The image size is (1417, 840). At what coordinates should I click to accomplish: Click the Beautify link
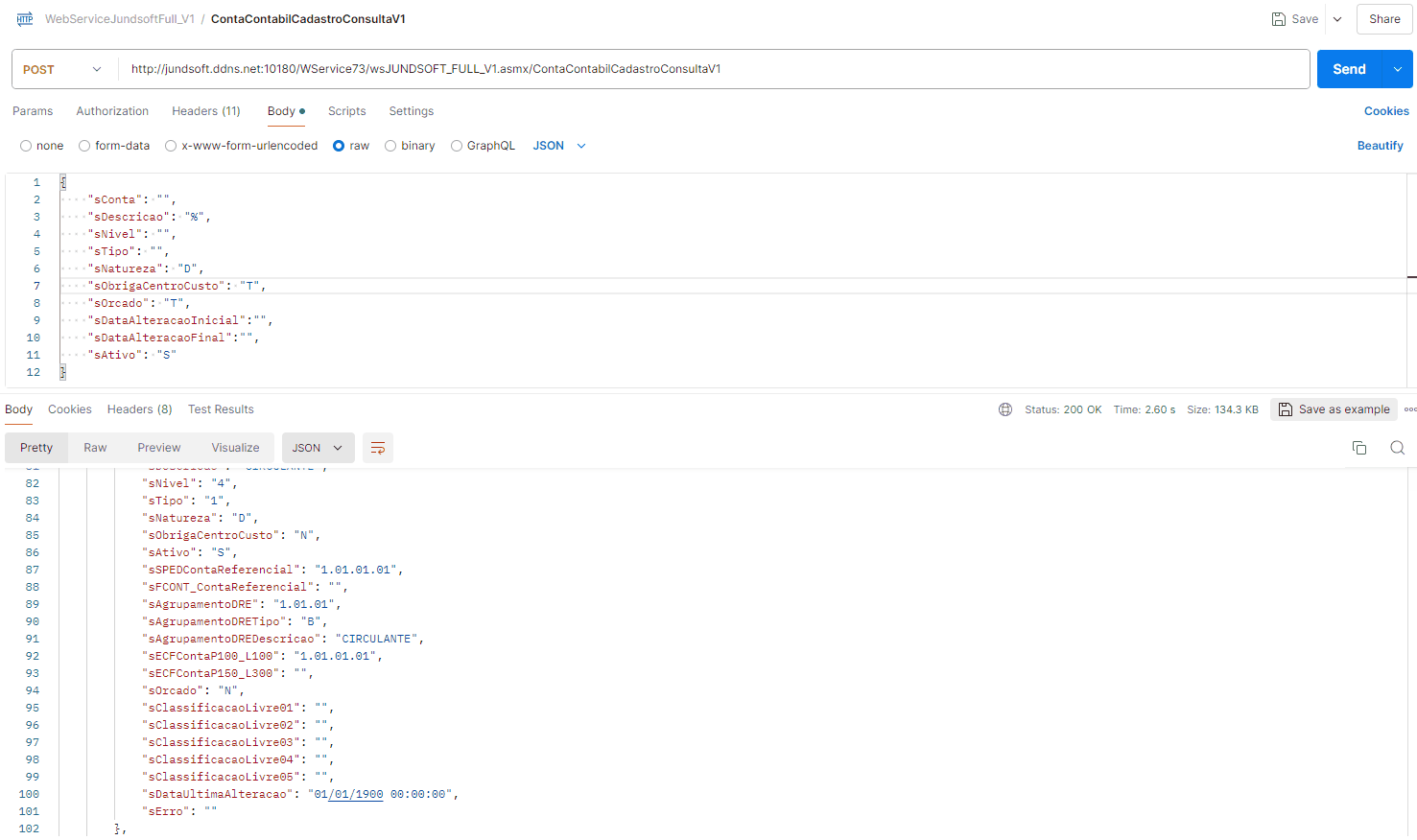coord(1380,146)
